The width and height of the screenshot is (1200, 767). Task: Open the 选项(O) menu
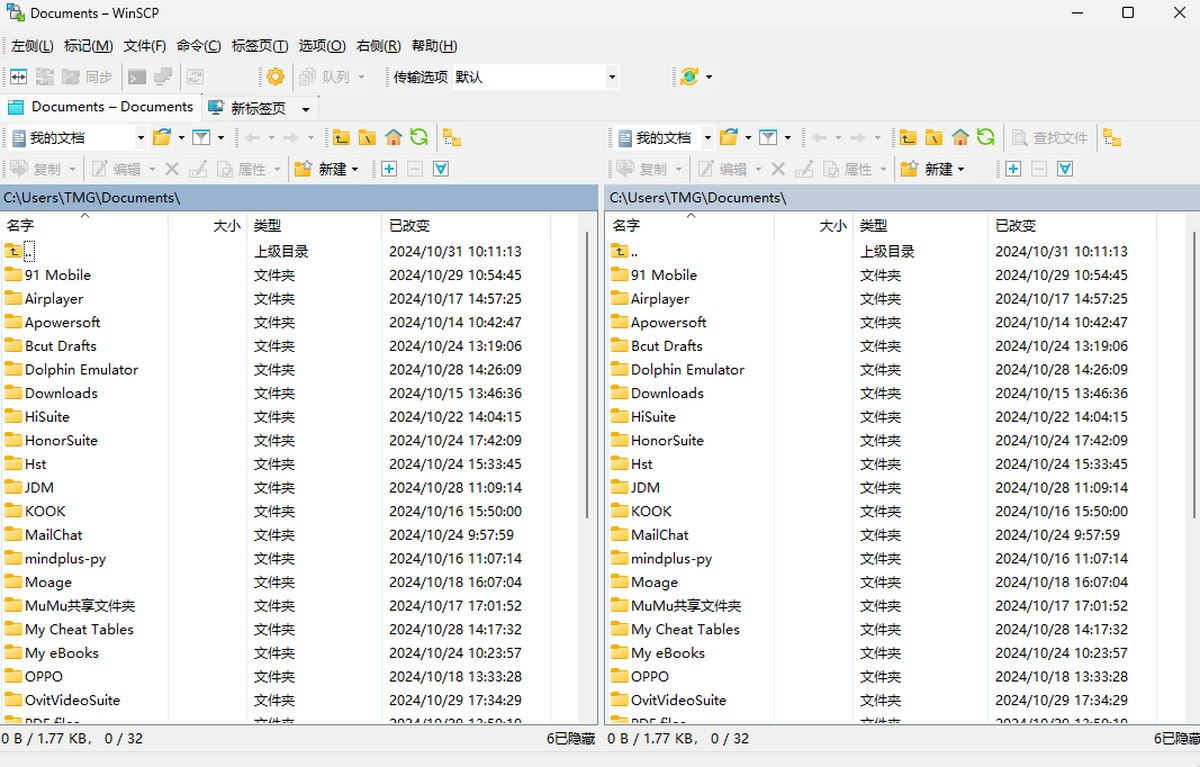(321, 45)
